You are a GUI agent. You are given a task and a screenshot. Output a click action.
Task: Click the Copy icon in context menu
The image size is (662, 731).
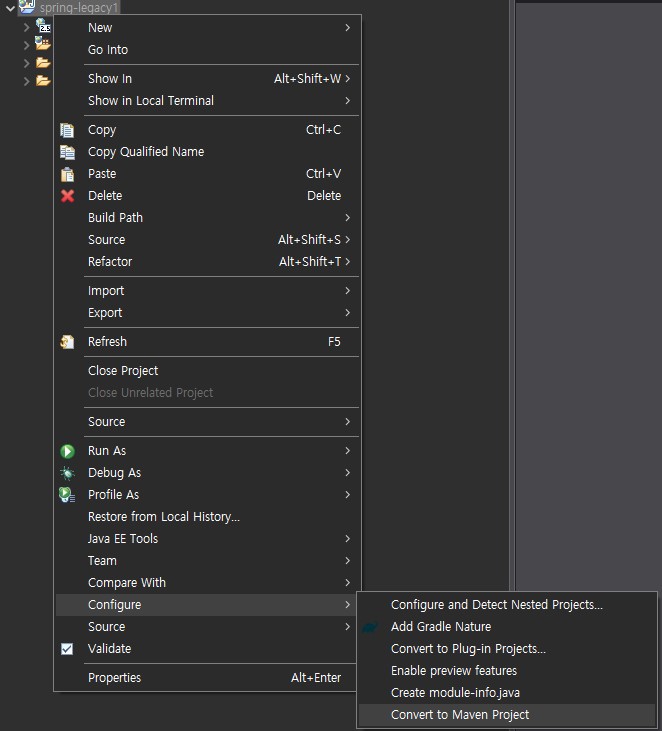[x=67, y=130]
